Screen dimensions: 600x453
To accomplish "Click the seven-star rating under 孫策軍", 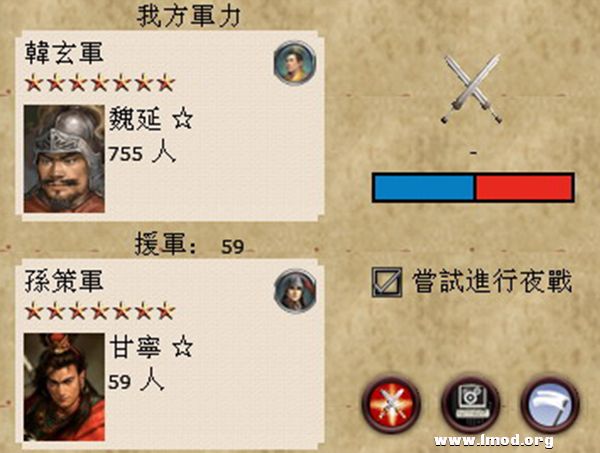I will [100, 311].
